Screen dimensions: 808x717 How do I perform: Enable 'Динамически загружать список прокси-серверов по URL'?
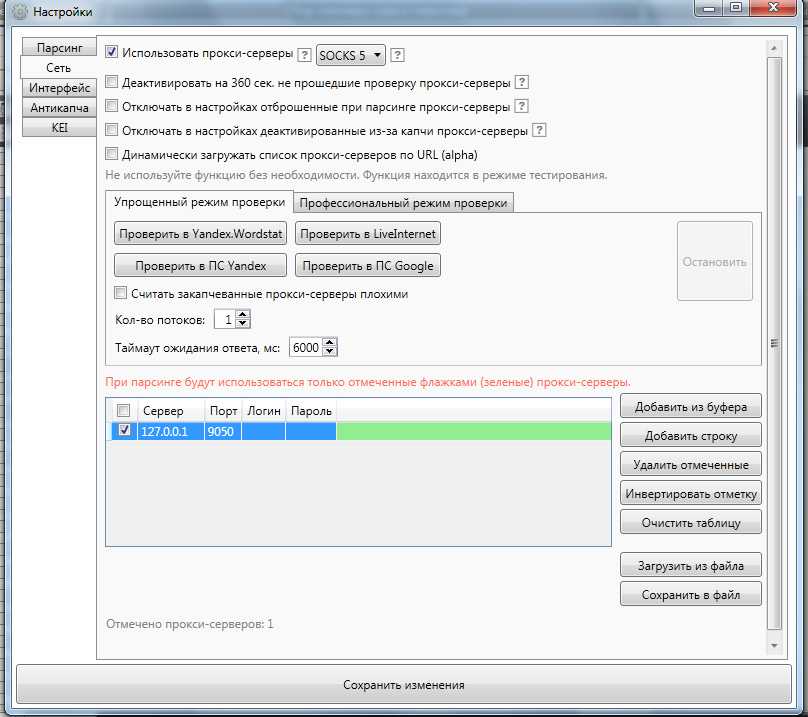[112, 155]
